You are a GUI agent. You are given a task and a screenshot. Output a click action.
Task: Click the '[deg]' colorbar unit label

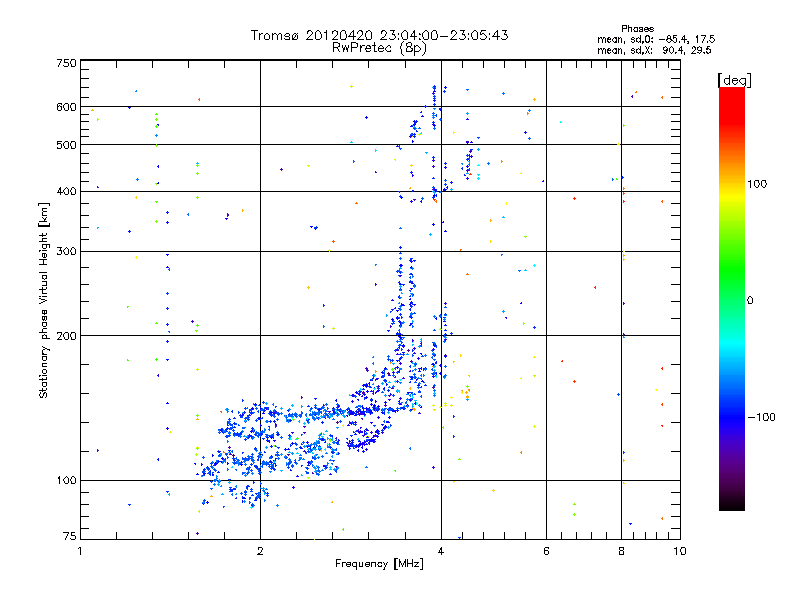[x=734, y=80]
